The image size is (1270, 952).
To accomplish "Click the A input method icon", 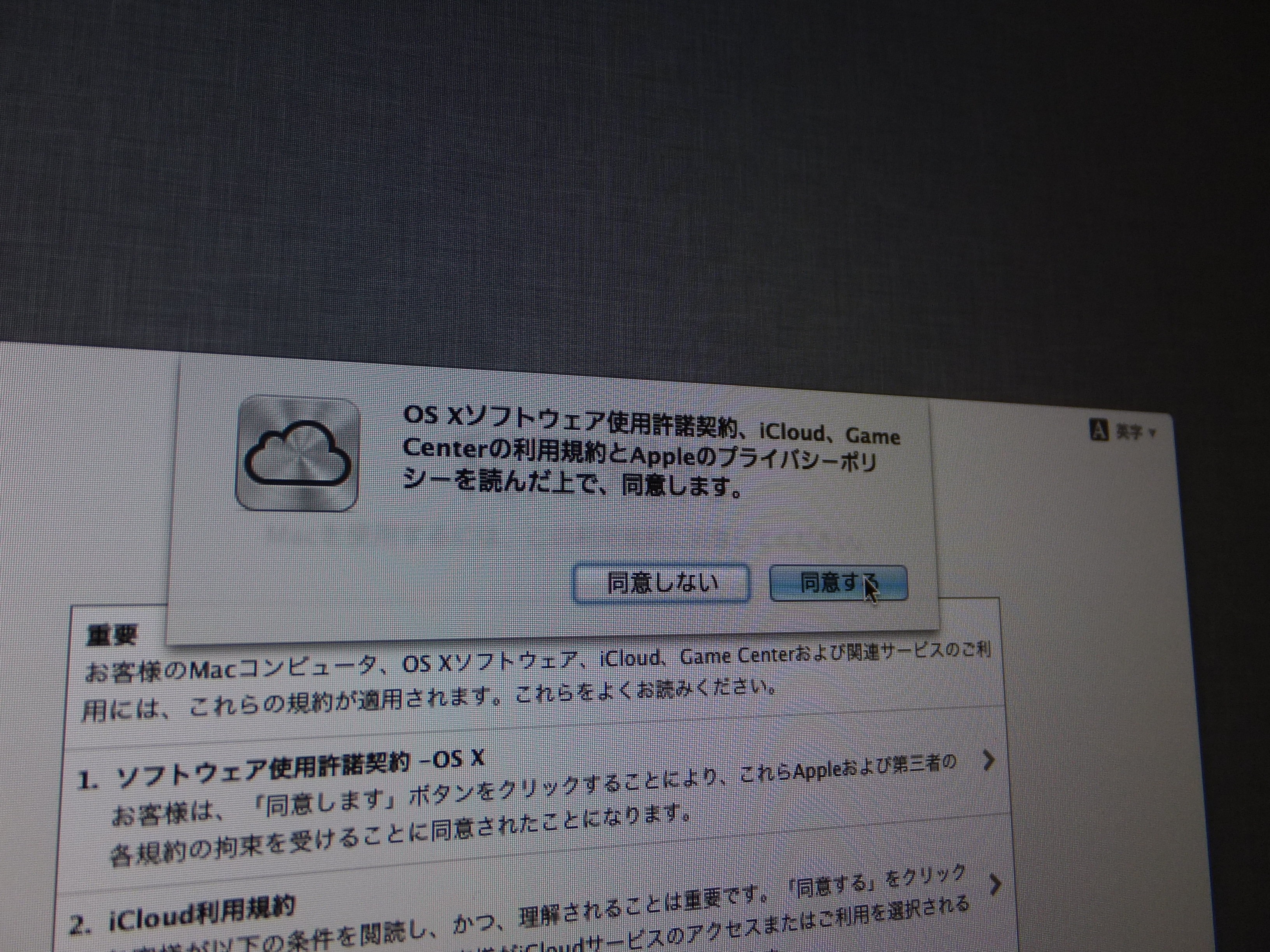I will click(x=1098, y=429).
